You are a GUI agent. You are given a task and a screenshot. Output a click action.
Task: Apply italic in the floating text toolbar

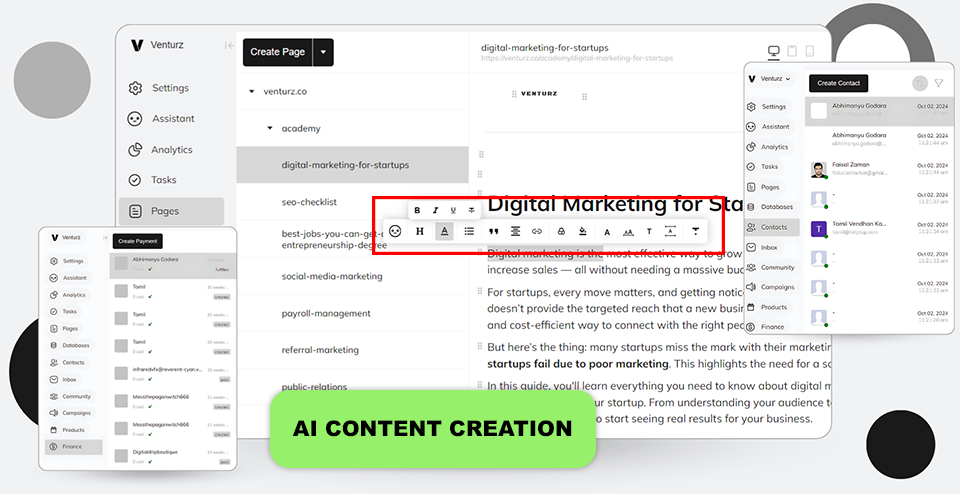435,210
